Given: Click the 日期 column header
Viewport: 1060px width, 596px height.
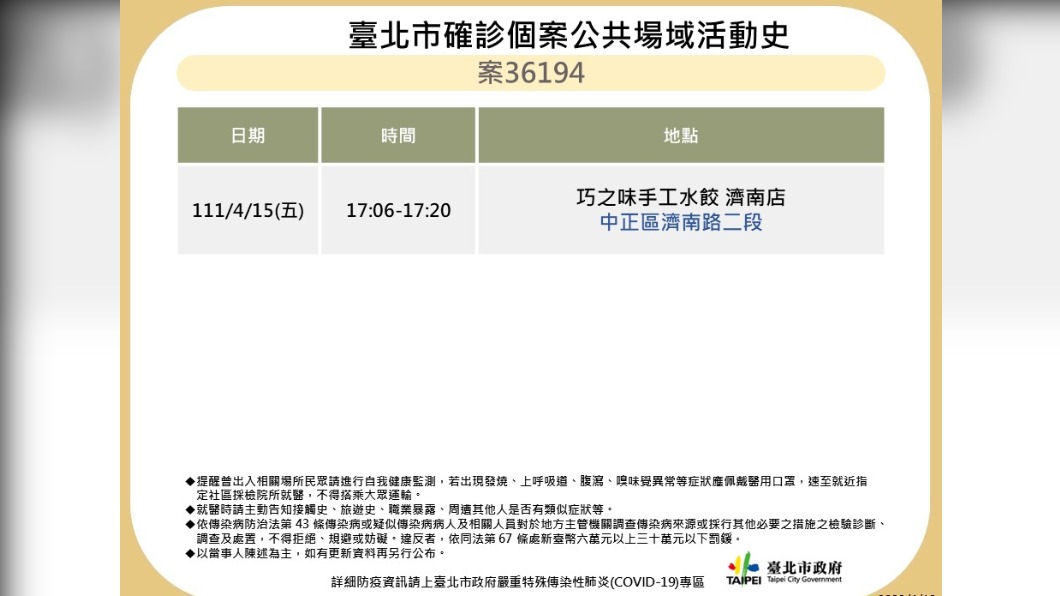Looking at the screenshot, I should coord(248,135).
